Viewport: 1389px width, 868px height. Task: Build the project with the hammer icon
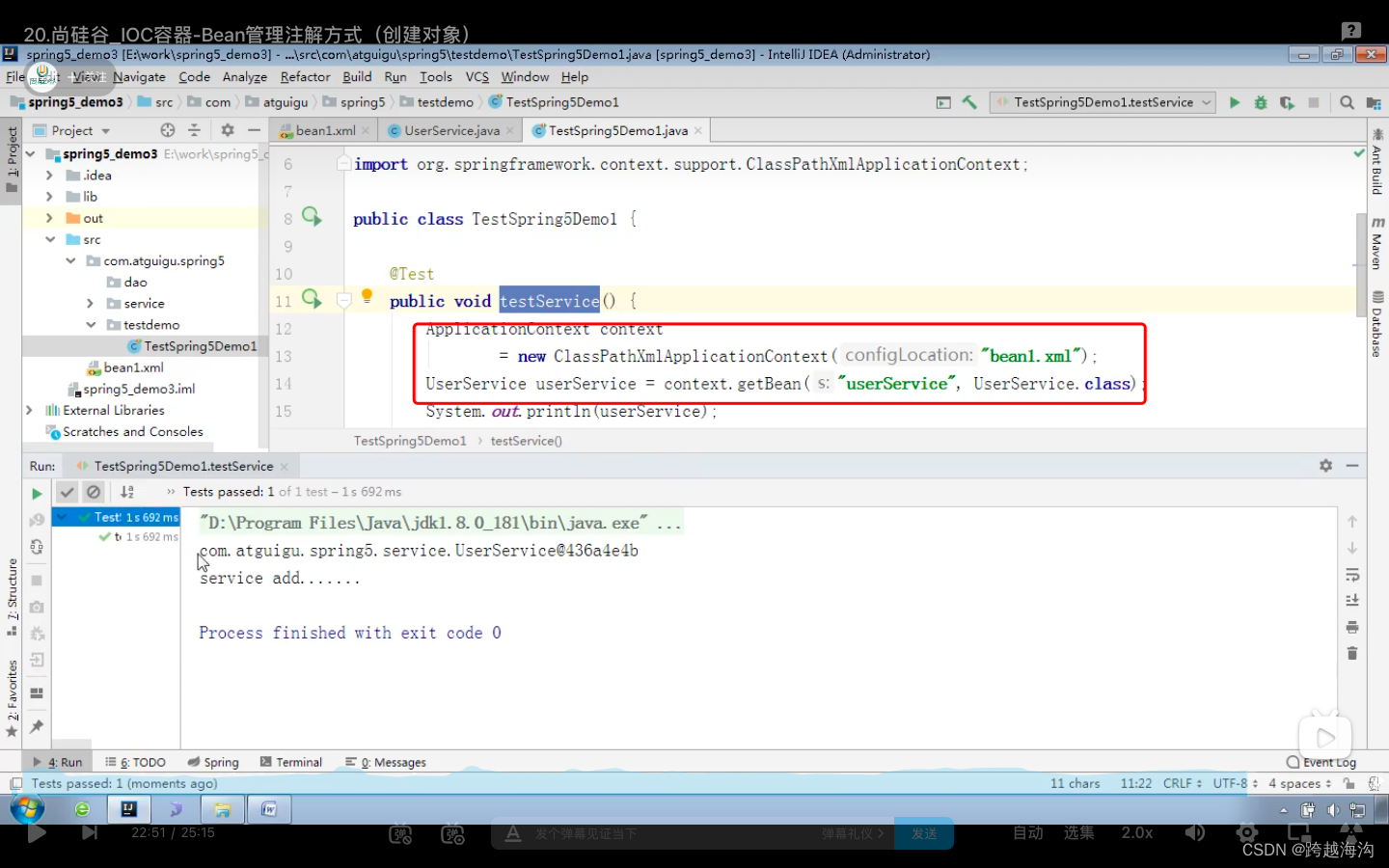click(x=969, y=102)
